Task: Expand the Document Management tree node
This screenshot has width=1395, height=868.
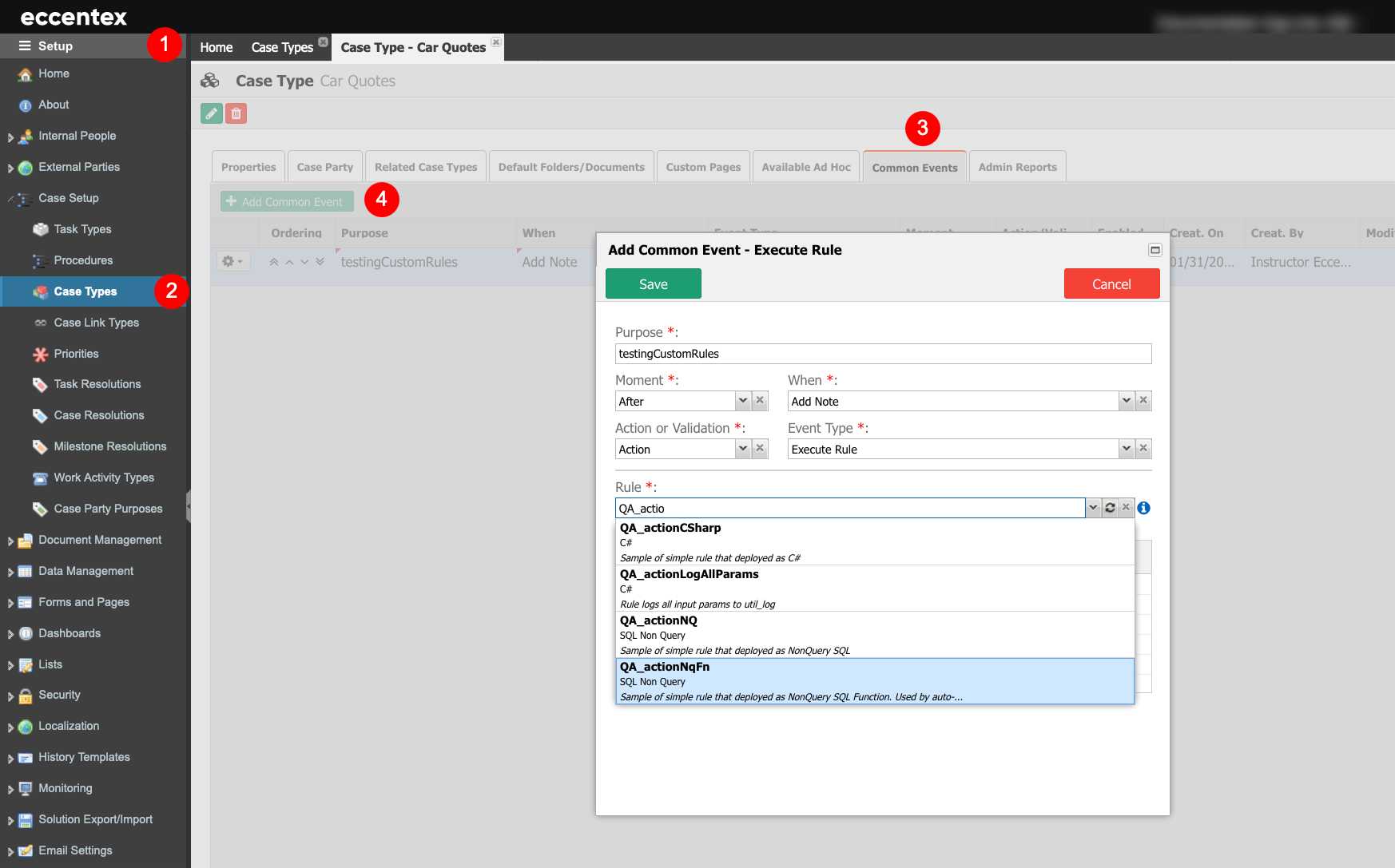Action: (x=10, y=541)
